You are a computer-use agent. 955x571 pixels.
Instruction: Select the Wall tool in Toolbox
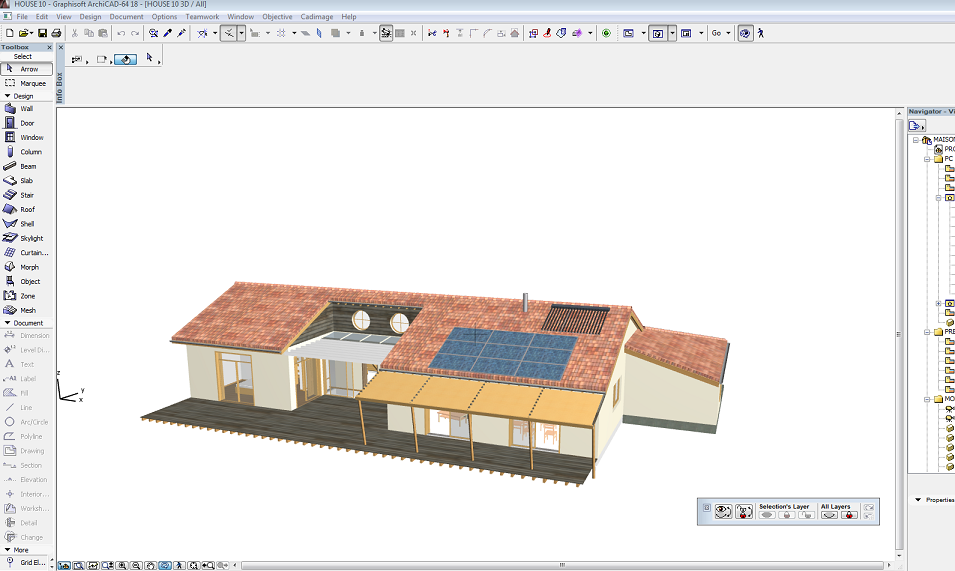click(26, 109)
